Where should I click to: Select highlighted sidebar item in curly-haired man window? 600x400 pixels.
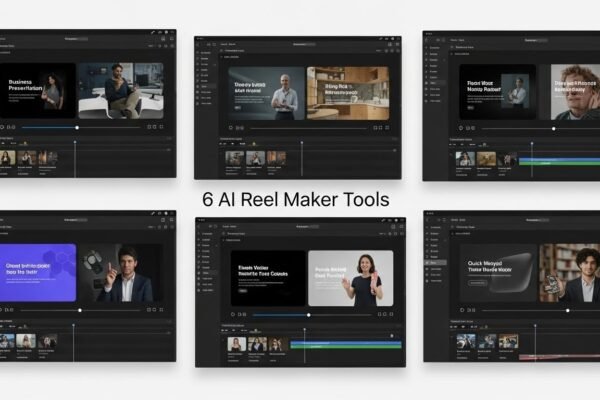coord(435,83)
